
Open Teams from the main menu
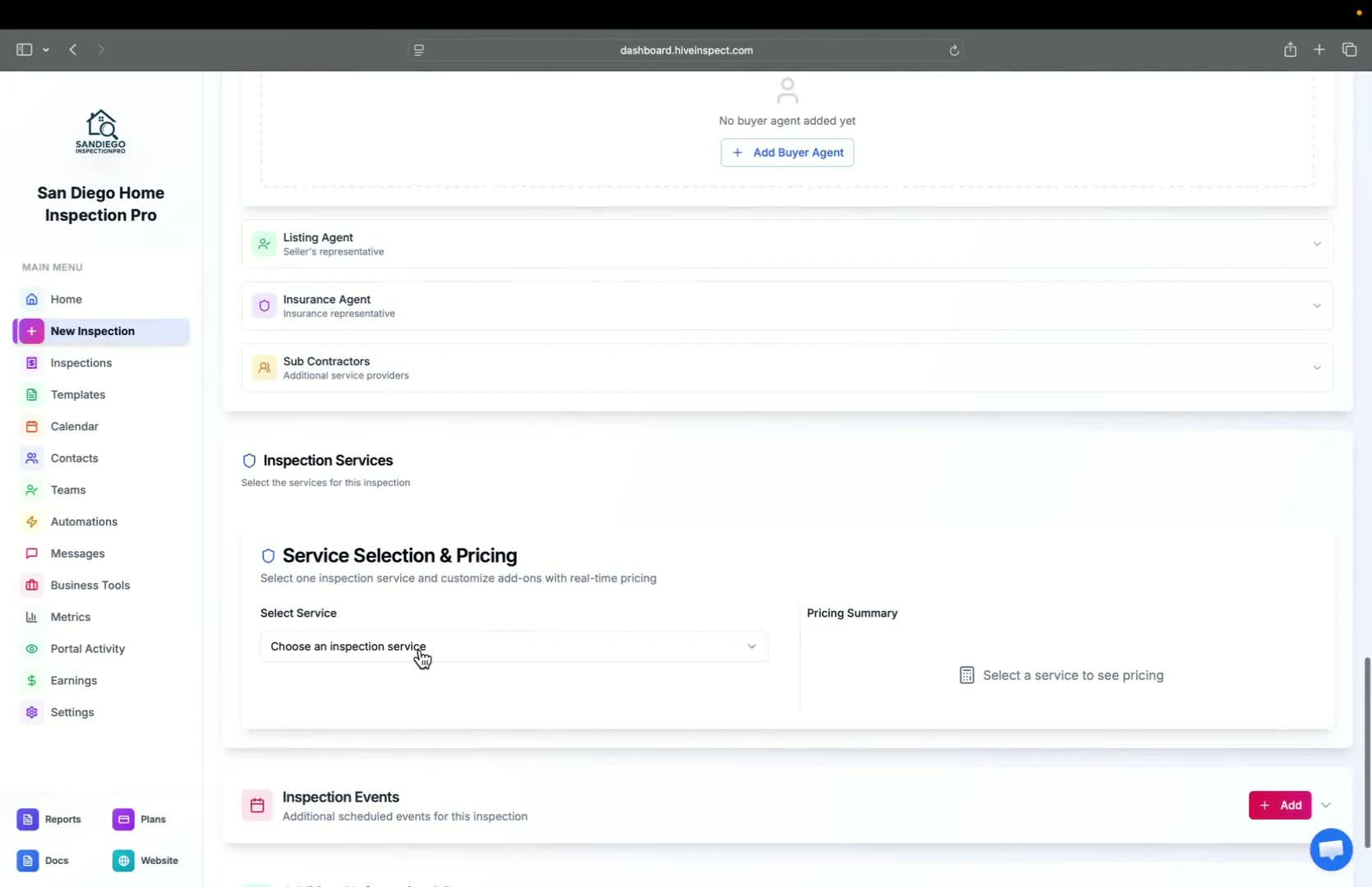(68, 489)
